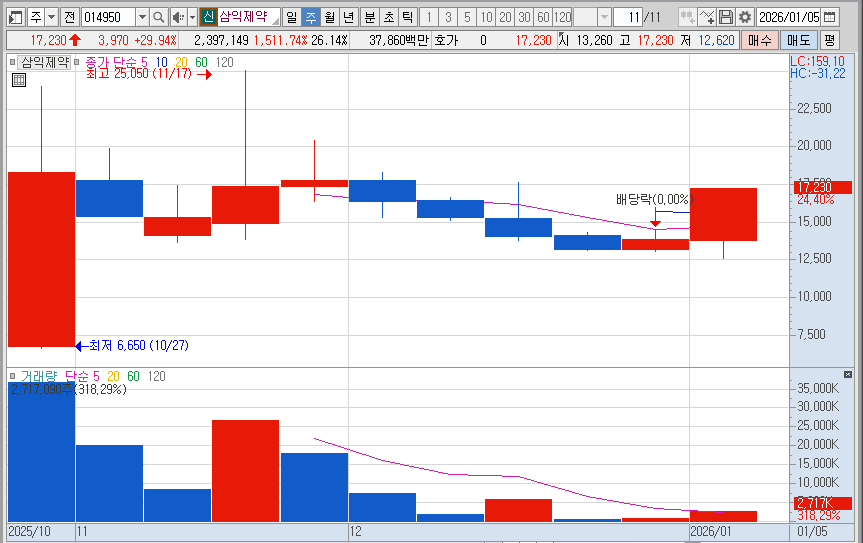
Task: Click the 삼익제약 chart label button
Action: point(45,62)
